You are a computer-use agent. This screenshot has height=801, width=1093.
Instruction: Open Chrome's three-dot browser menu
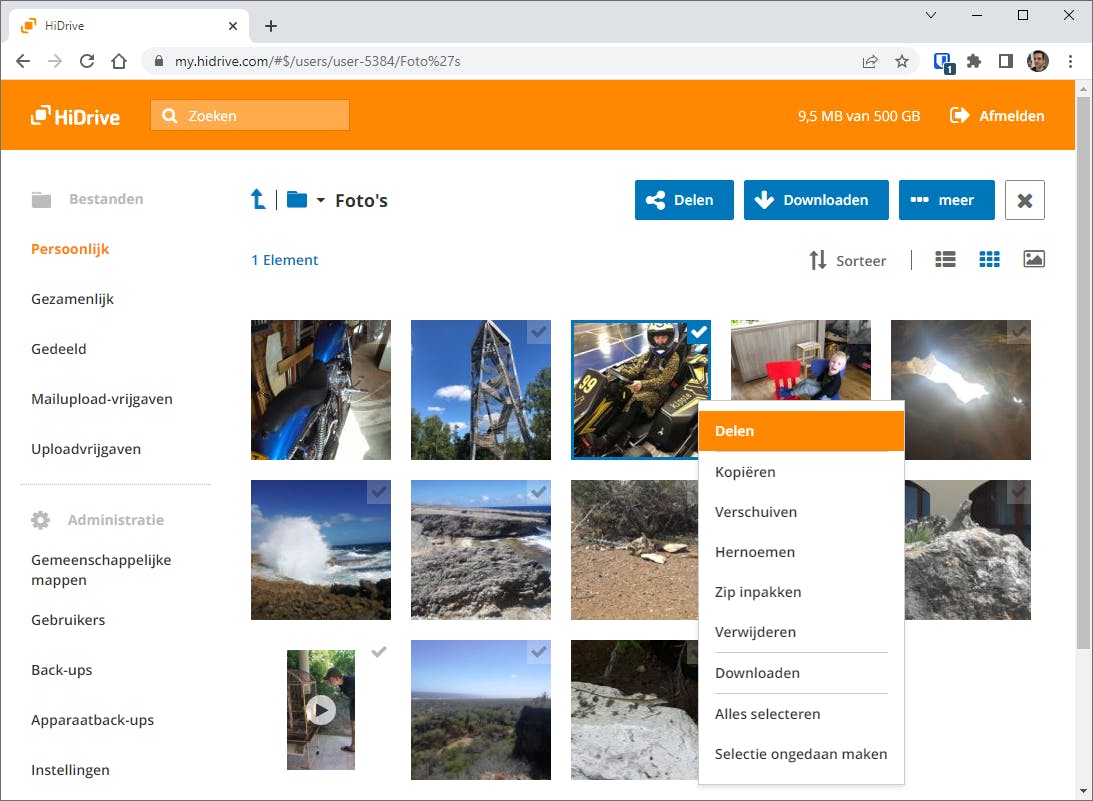[1071, 61]
